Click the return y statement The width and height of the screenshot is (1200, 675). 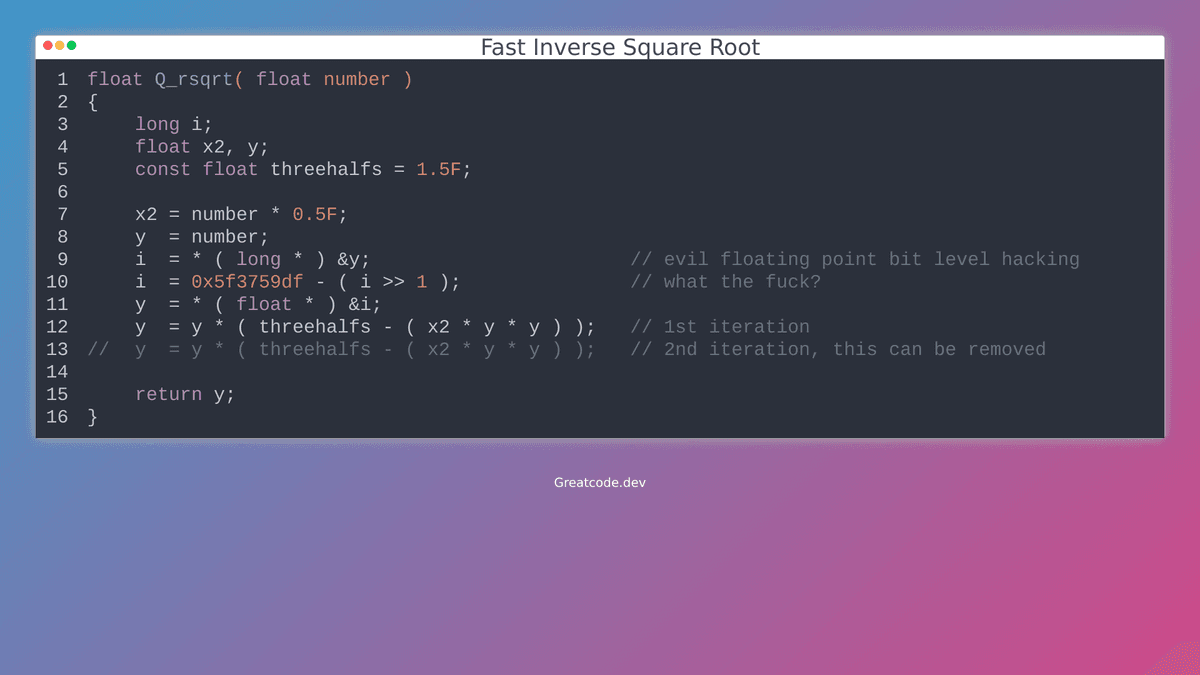(184, 394)
